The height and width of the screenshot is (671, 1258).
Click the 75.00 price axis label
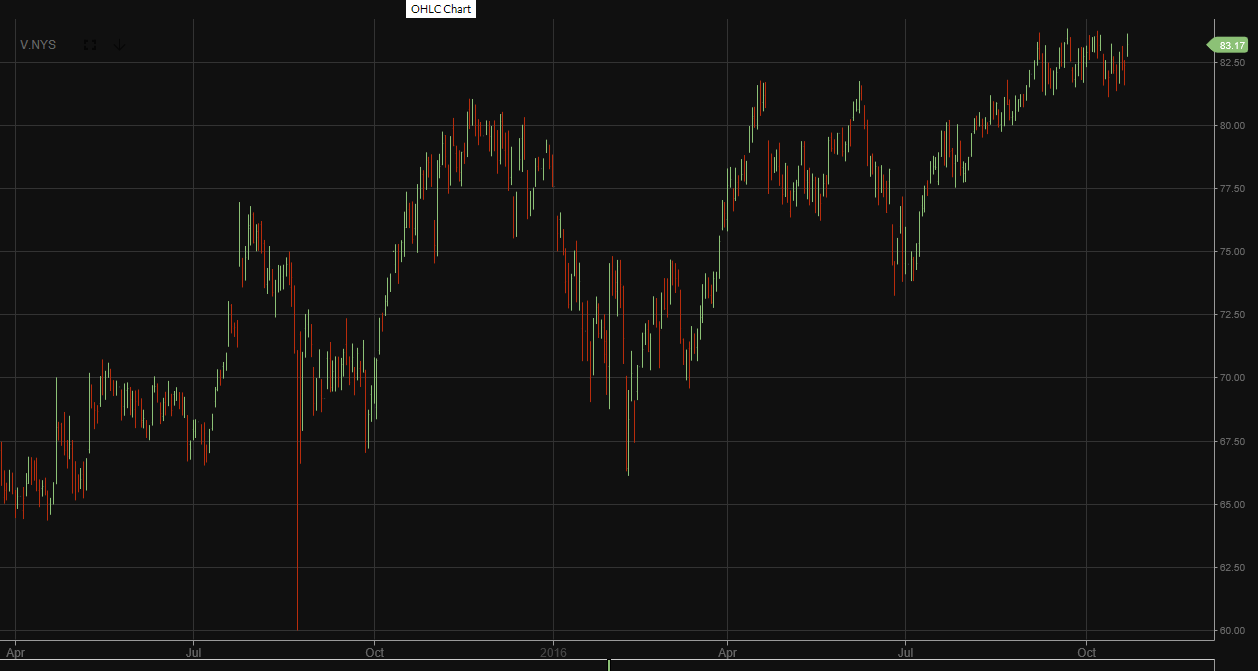[x=1231, y=251]
